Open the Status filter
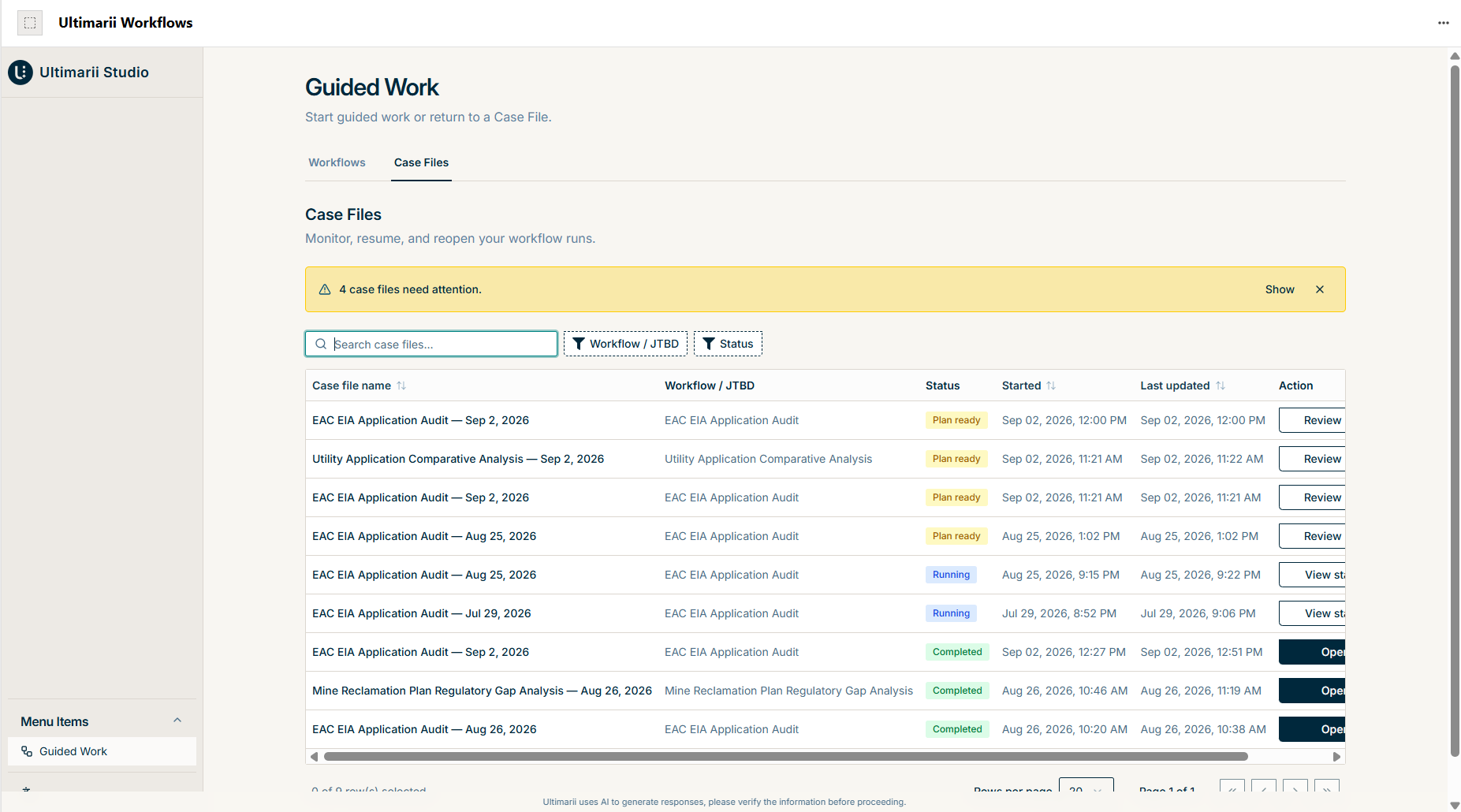 pyautogui.click(x=728, y=344)
